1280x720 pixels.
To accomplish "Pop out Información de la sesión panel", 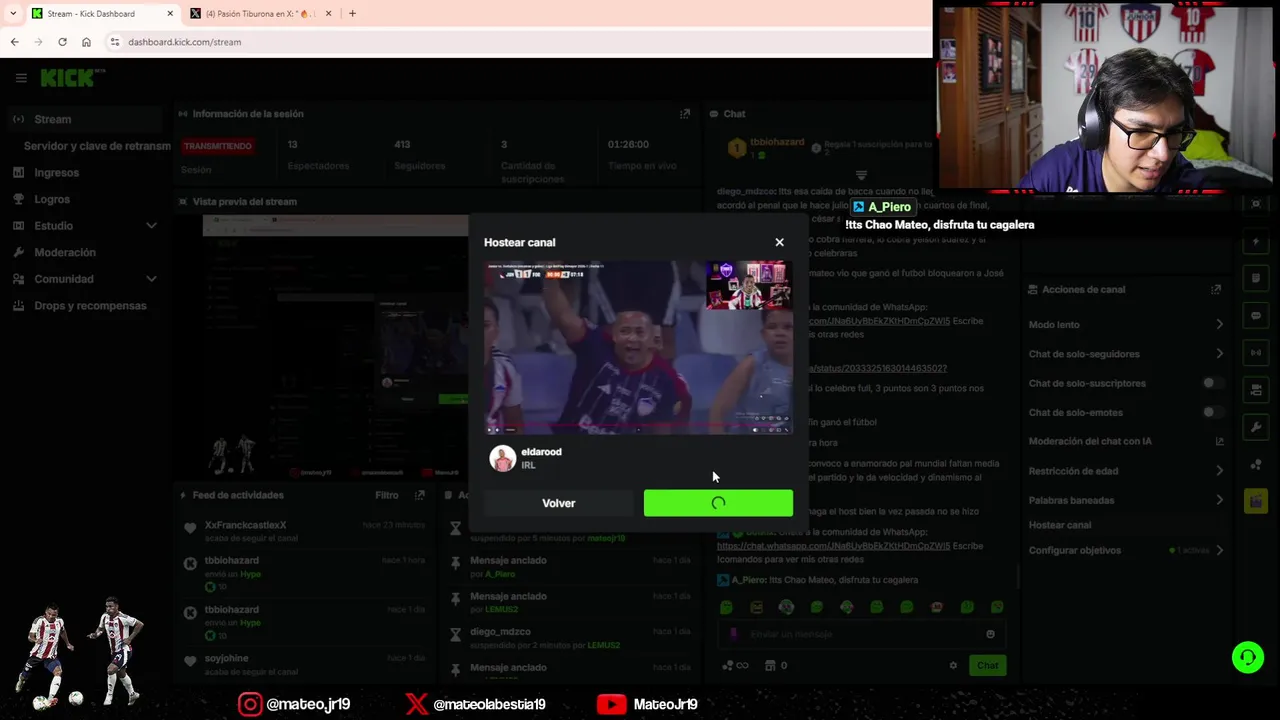I will [x=685, y=114].
